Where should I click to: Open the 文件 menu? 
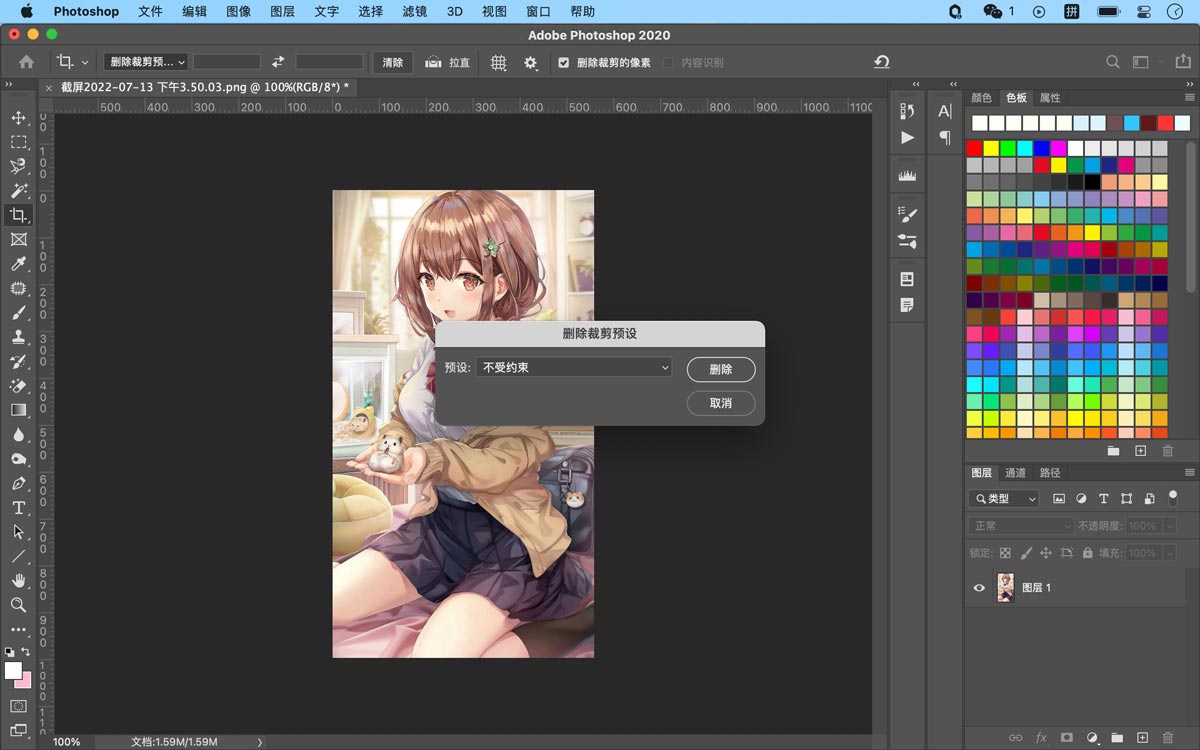pyautogui.click(x=150, y=12)
